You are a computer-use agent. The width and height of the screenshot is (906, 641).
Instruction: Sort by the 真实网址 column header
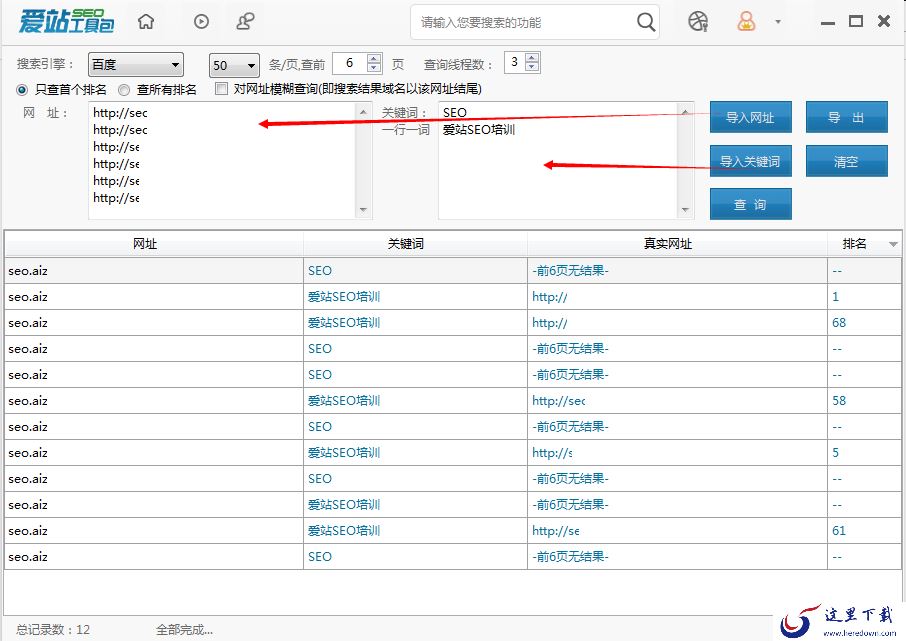click(x=677, y=244)
